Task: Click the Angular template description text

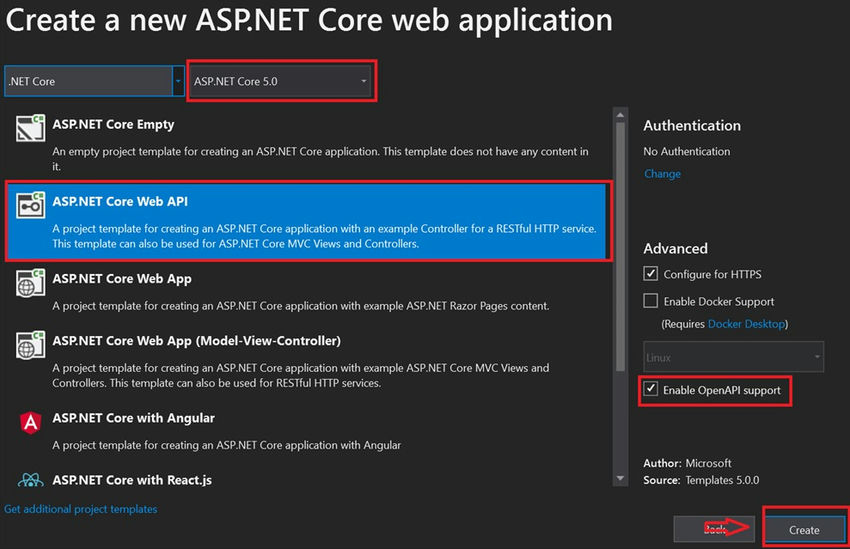Action: tap(227, 445)
